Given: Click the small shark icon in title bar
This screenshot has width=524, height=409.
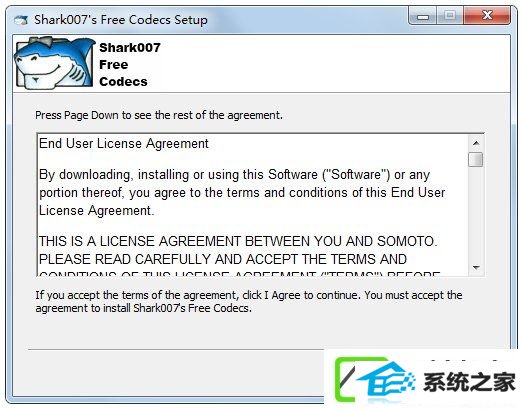Looking at the screenshot, I should point(21,20).
